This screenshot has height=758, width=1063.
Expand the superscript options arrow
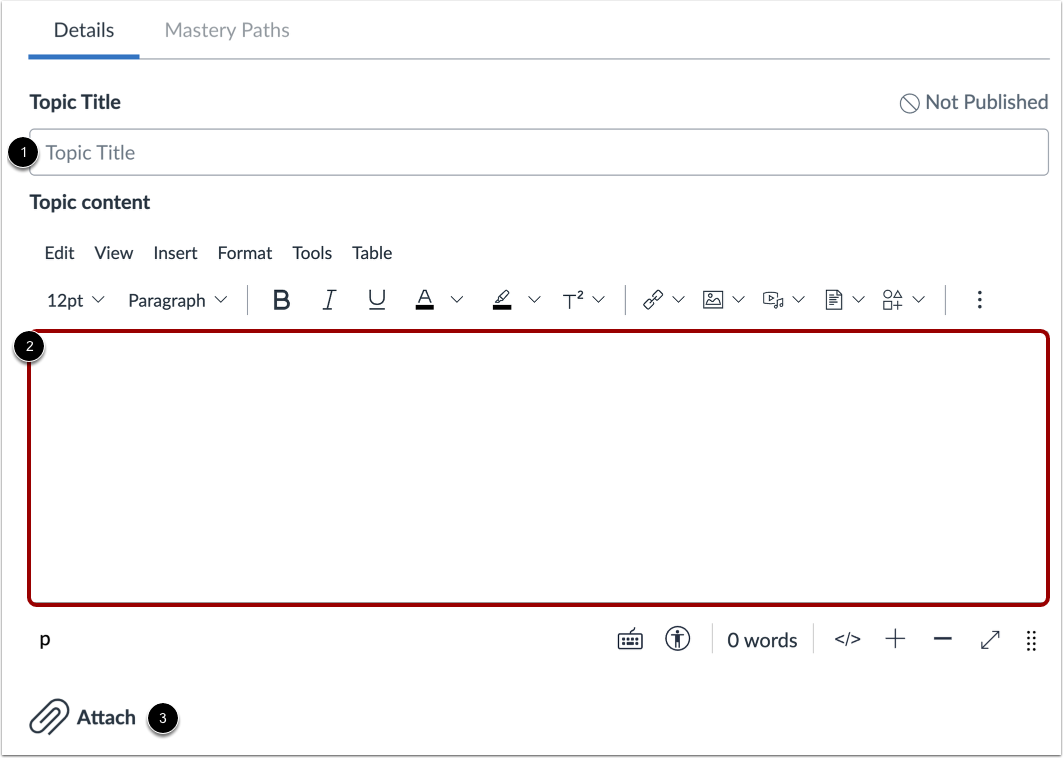[x=598, y=300]
